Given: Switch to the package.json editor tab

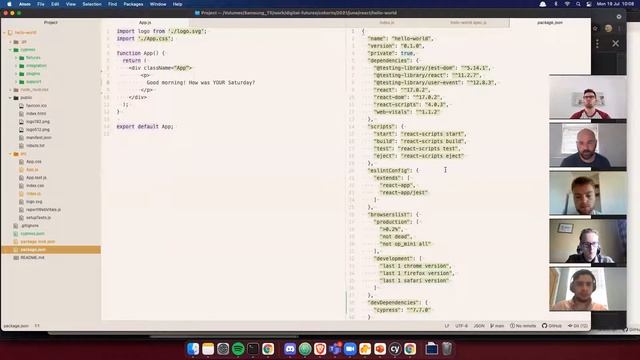Looking at the screenshot, I should click(550, 23).
